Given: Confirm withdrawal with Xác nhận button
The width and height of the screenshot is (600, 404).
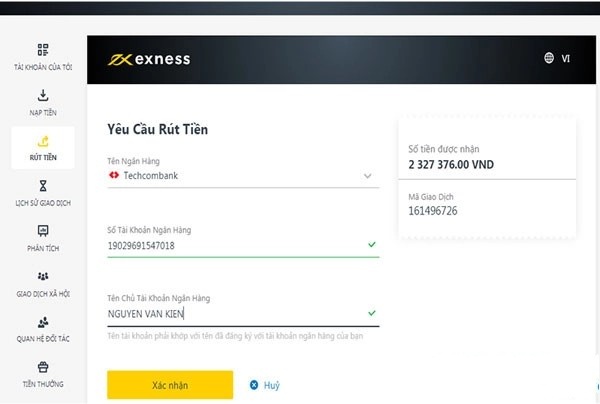Looking at the screenshot, I should [x=170, y=385].
